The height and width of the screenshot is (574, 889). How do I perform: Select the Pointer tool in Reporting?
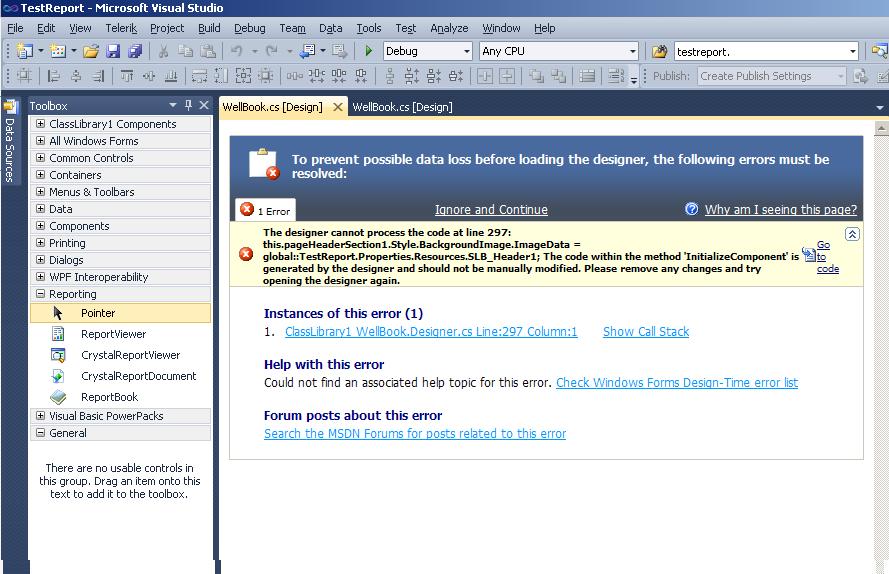[x=120, y=313]
